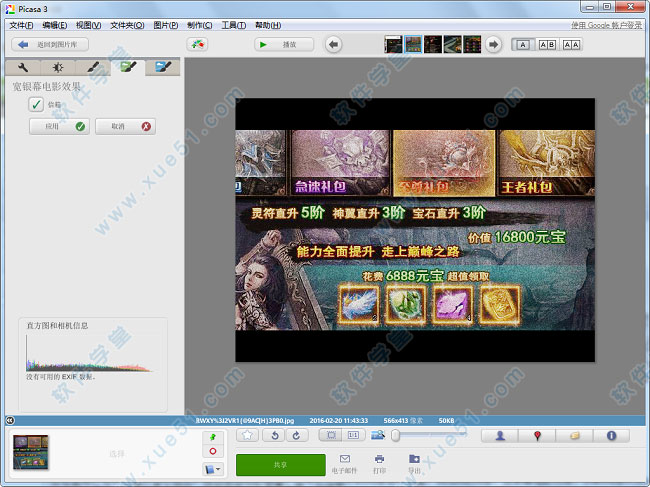
Task: Open the 编辑(E) menu
Action: (55, 25)
